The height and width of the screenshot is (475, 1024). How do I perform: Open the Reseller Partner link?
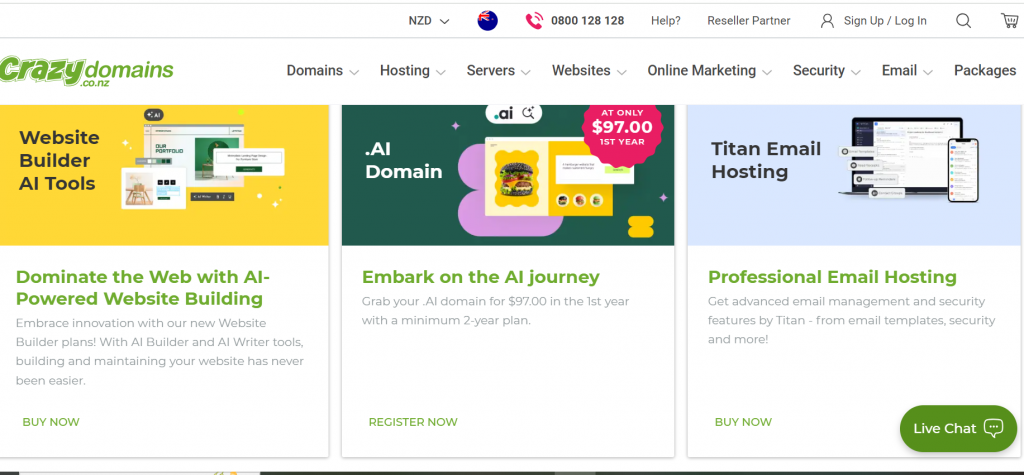(x=748, y=21)
